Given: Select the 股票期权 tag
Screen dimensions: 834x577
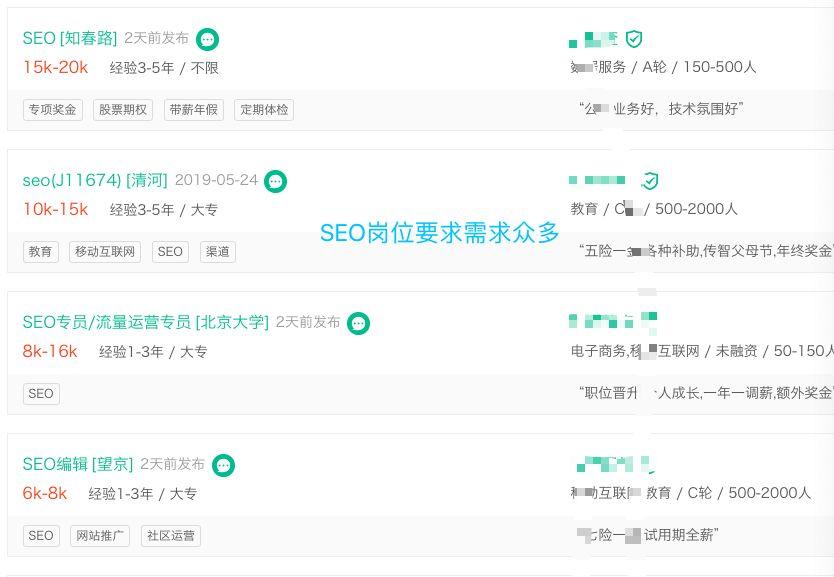Looking at the screenshot, I should (123, 110).
